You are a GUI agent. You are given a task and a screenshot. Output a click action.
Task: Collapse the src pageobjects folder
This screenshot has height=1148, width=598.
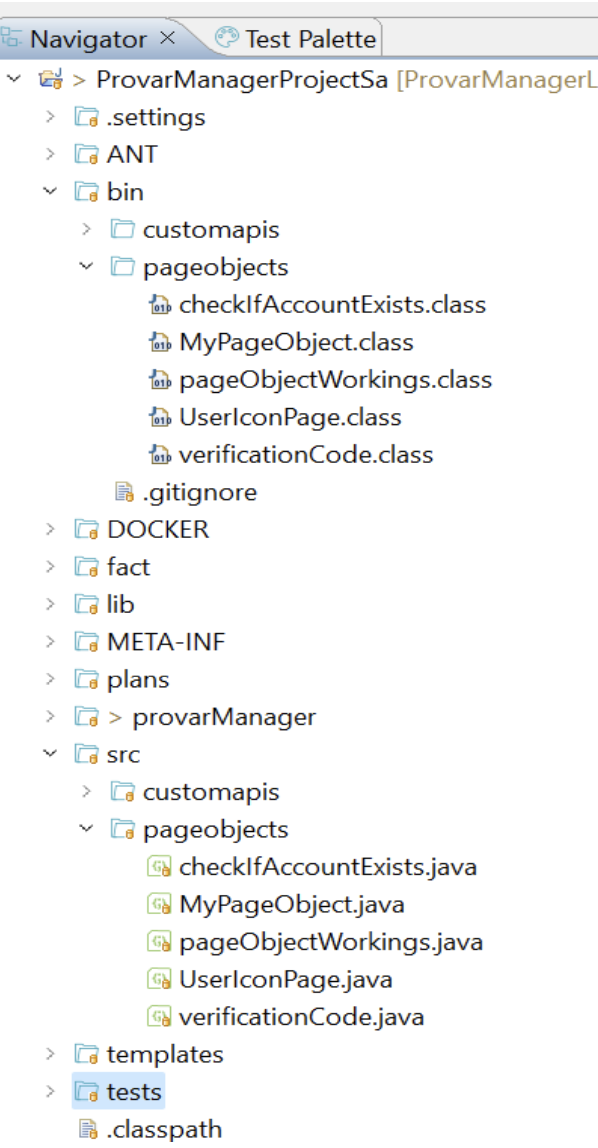pos(86,830)
